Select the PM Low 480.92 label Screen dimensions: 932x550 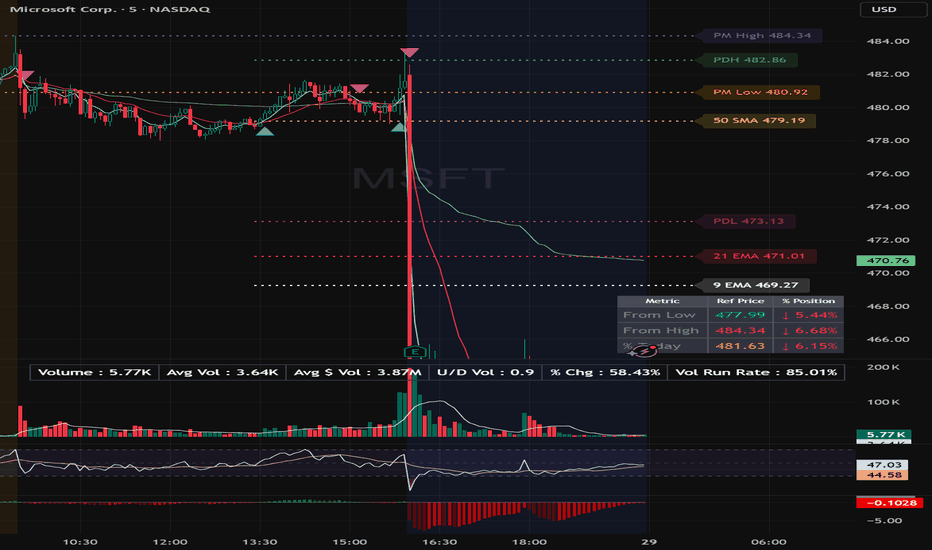(x=760, y=92)
